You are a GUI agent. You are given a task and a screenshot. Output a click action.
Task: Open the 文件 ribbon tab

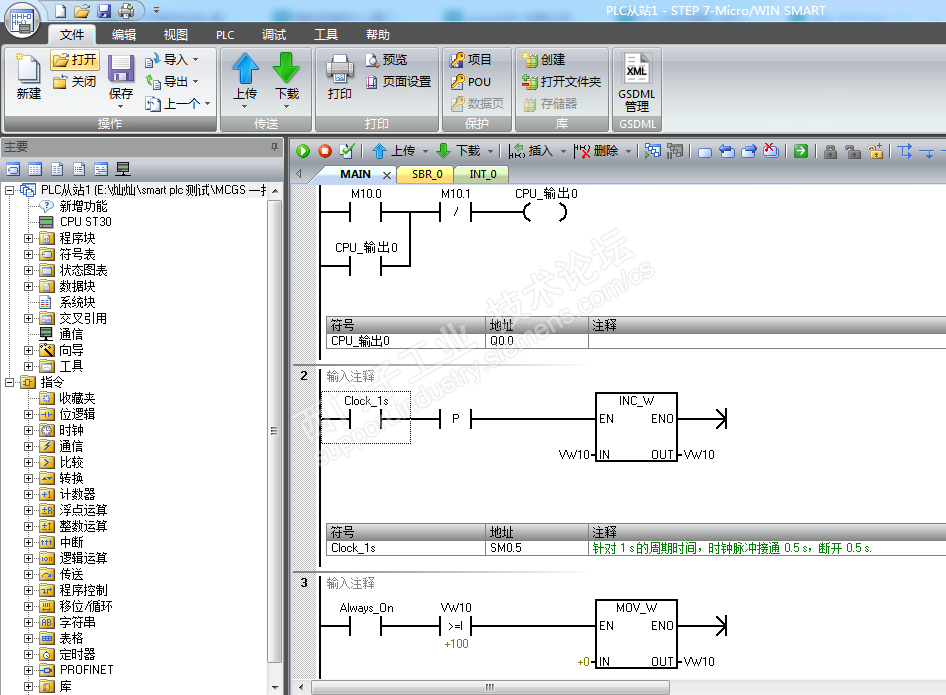72,34
